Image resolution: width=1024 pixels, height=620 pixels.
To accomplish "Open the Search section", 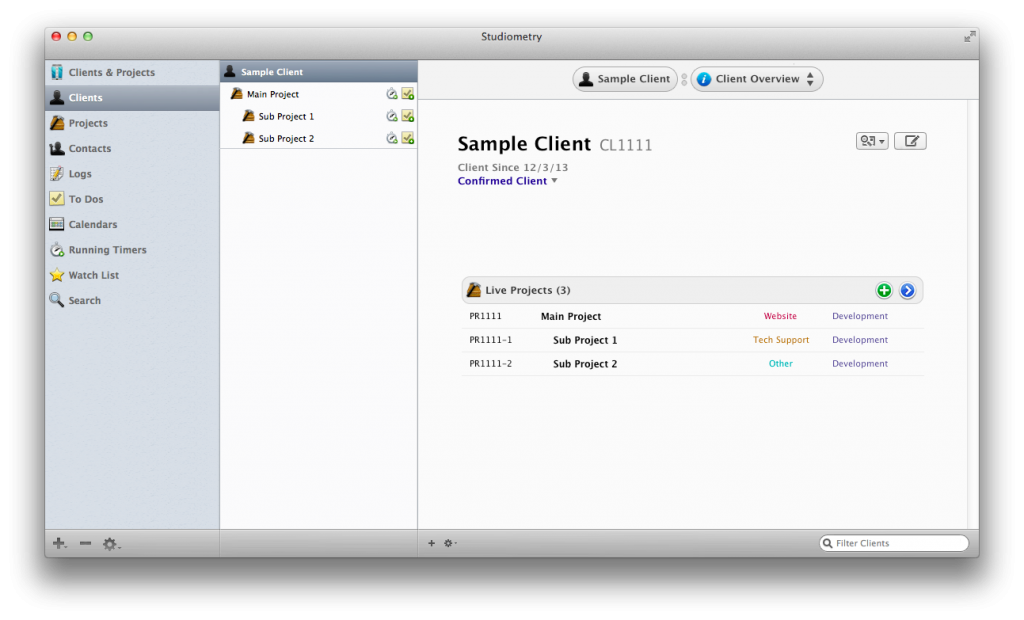I will 84,299.
